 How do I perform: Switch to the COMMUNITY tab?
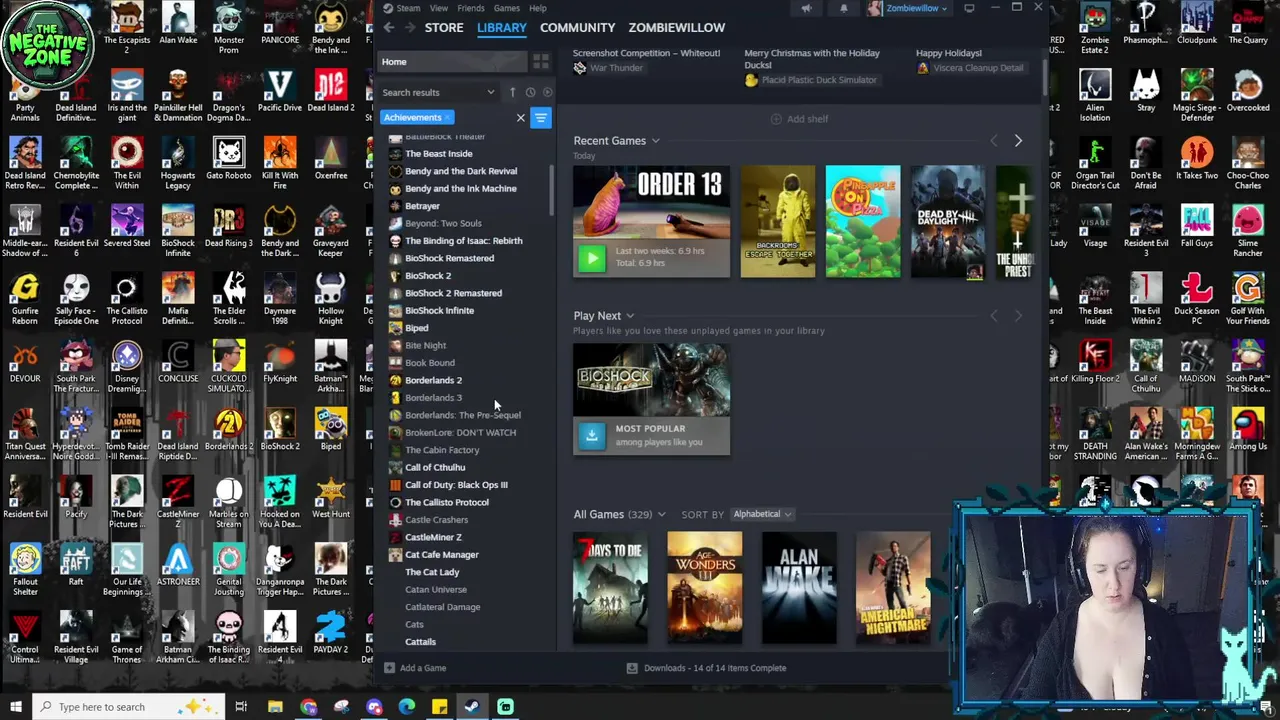pyautogui.click(x=577, y=28)
